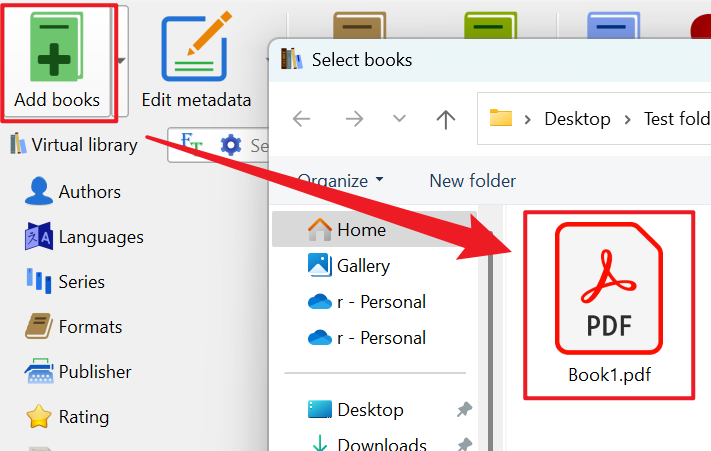Click the Add books toolbar button
The image size is (711, 451).
[57, 63]
